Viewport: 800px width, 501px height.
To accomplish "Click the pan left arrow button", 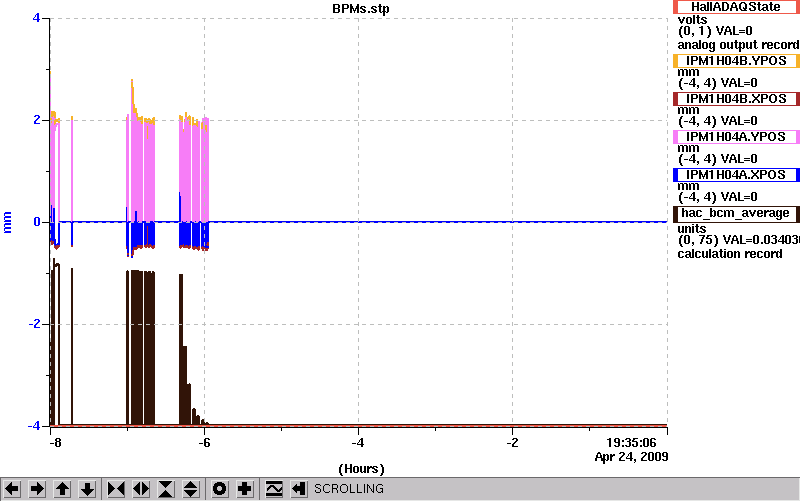I will (x=12, y=489).
